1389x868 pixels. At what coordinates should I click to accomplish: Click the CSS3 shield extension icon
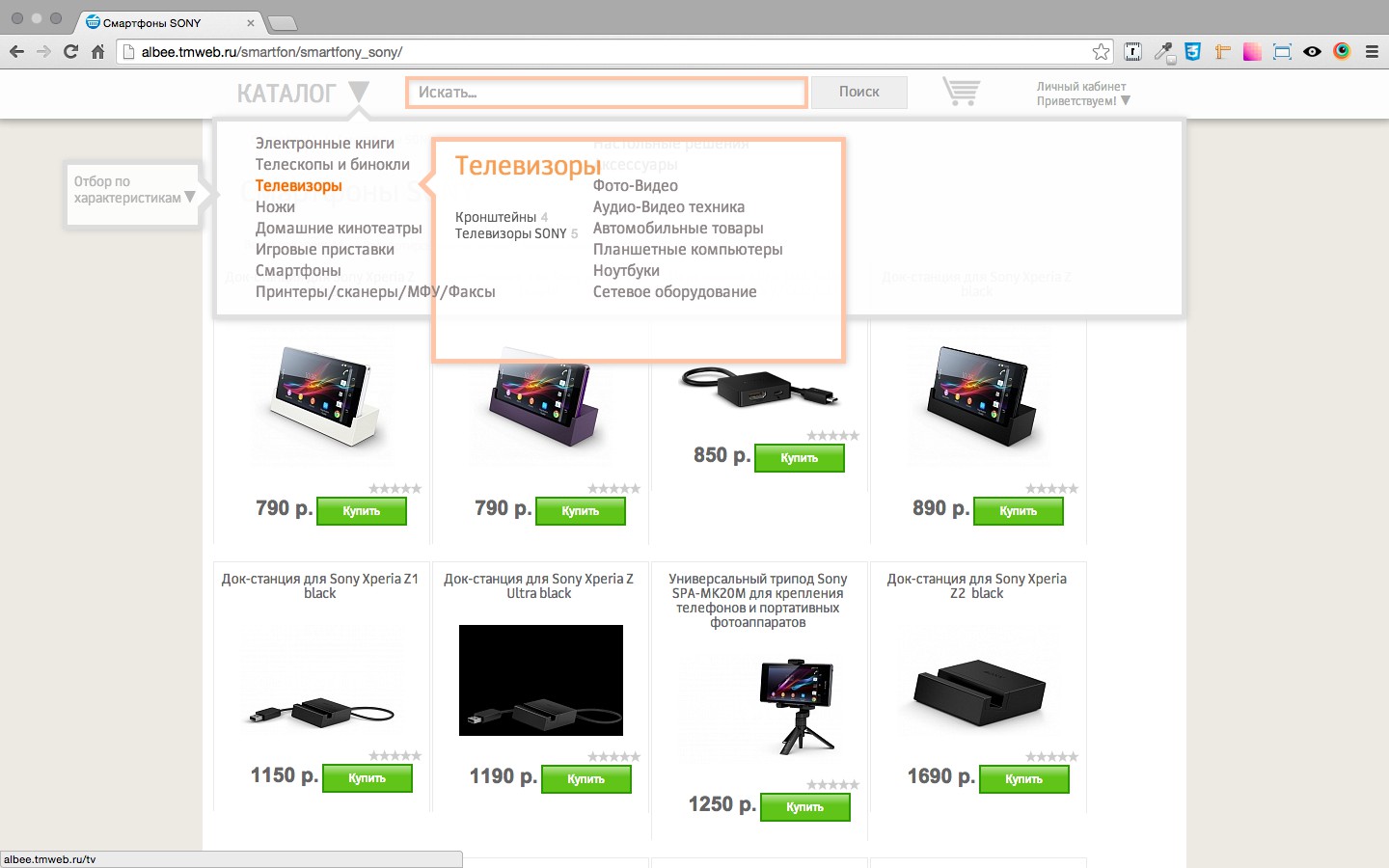[1193, 52]
